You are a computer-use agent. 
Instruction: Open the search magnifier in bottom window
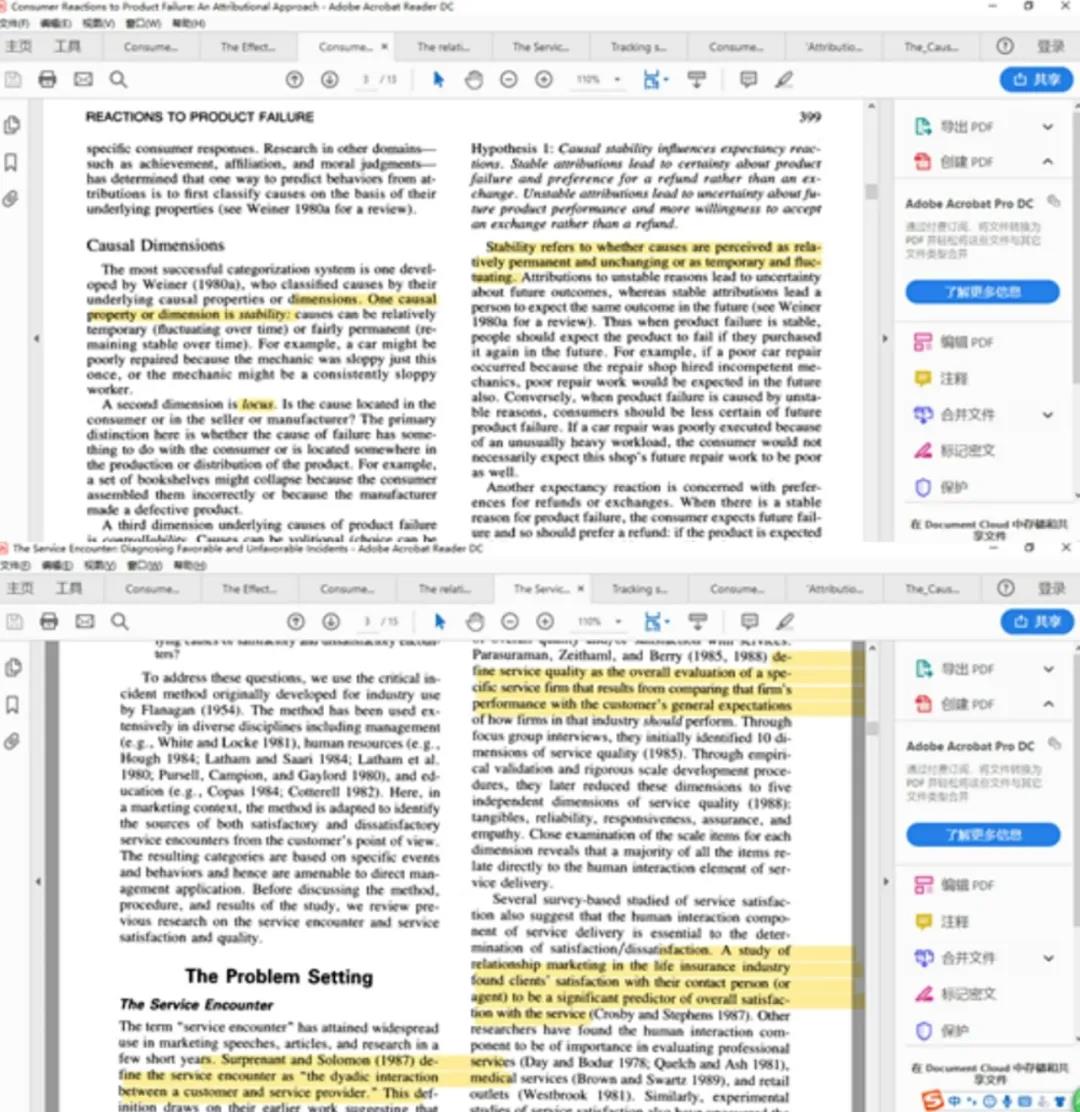coord(119,622)
